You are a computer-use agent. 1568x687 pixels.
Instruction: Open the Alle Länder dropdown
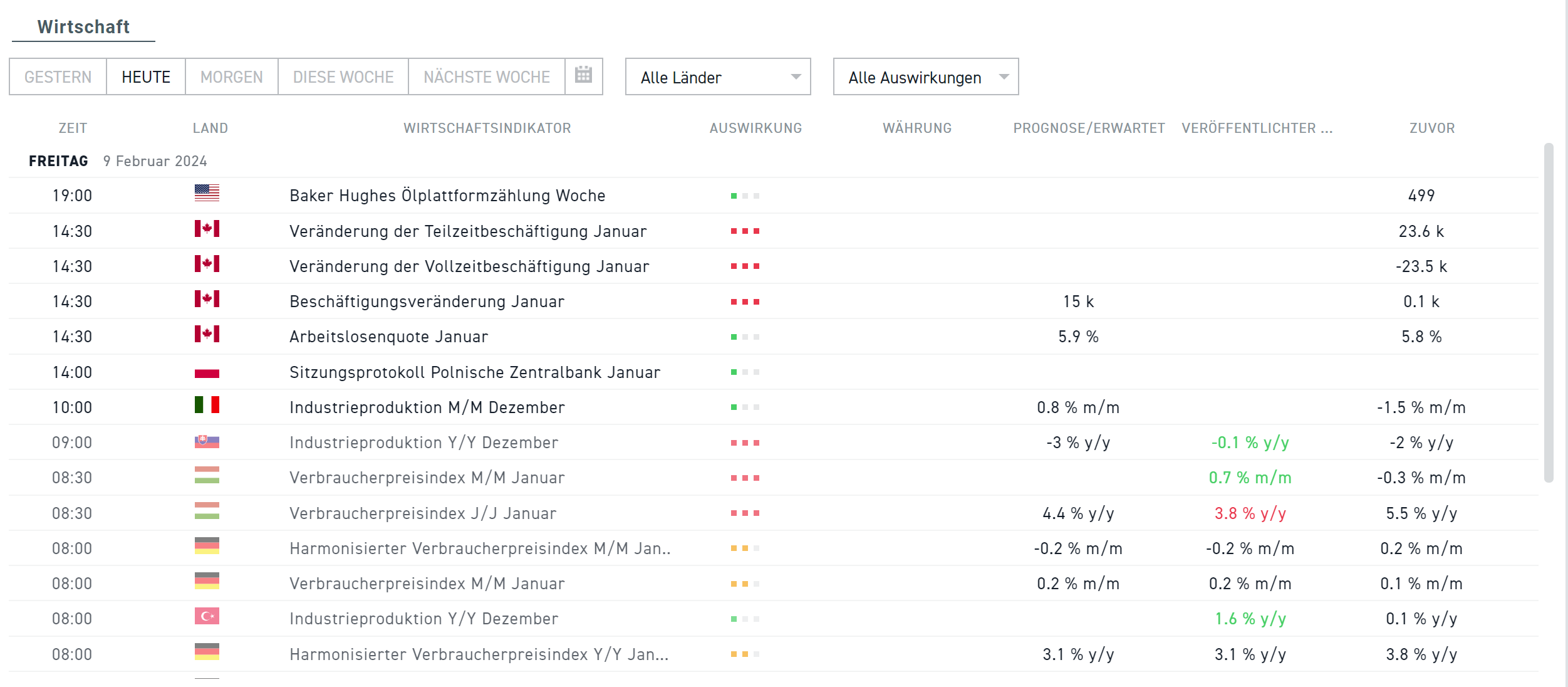(718, 76)
